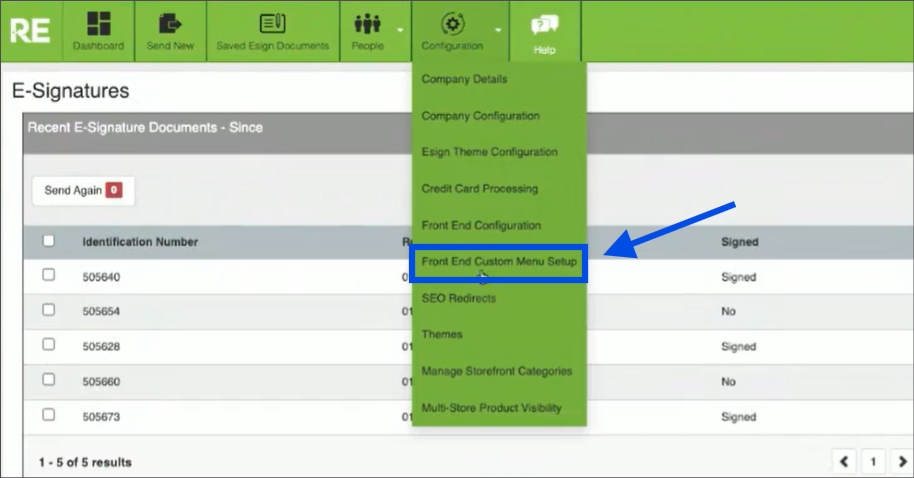The image size is (914, 478).
Task: Go to previous page arrow
Action: coord(845,462)
